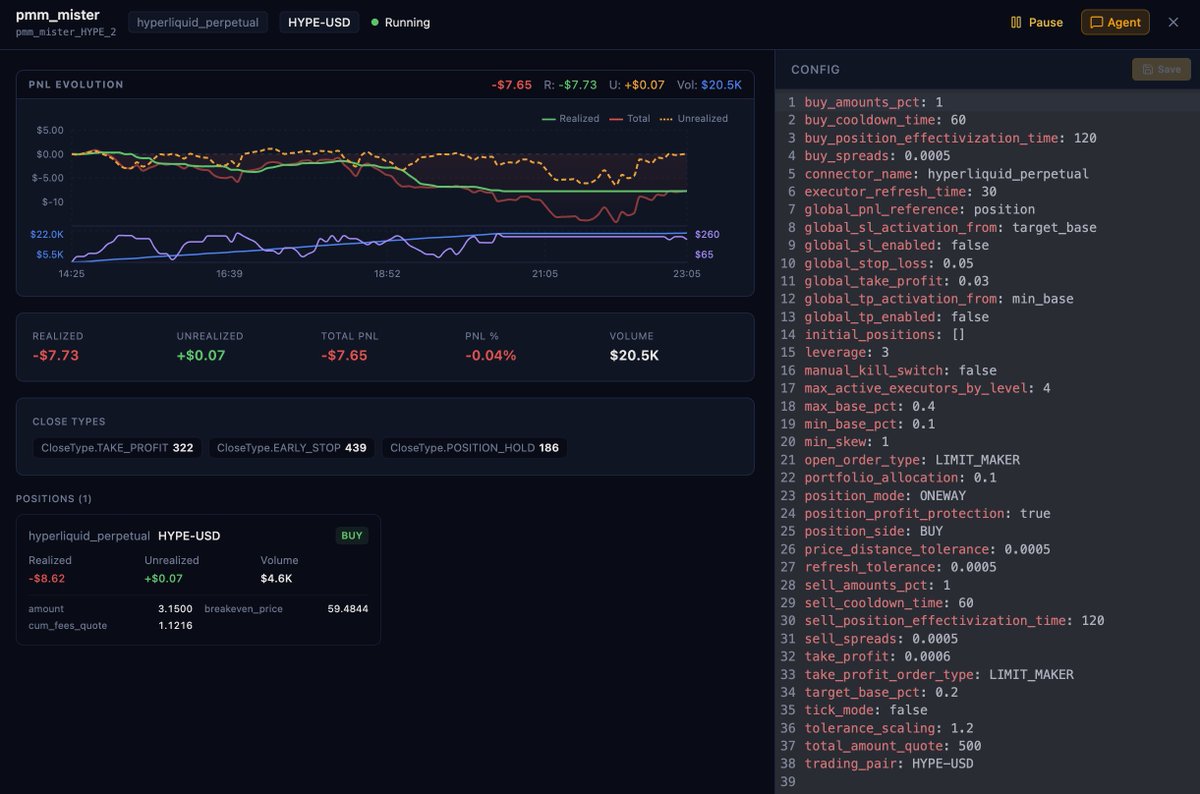Place cursor on tolerance_scaling config line
This screenshot has width=1200, height=794.
pos(889,728)
